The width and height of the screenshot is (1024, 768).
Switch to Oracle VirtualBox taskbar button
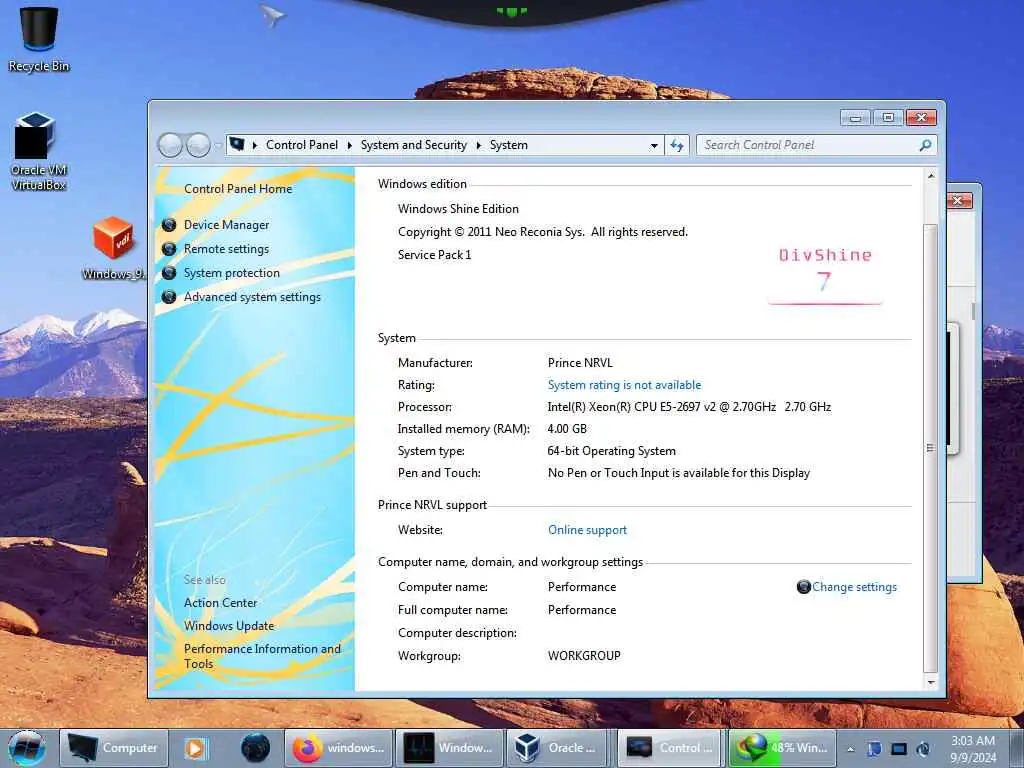point(557,748)
